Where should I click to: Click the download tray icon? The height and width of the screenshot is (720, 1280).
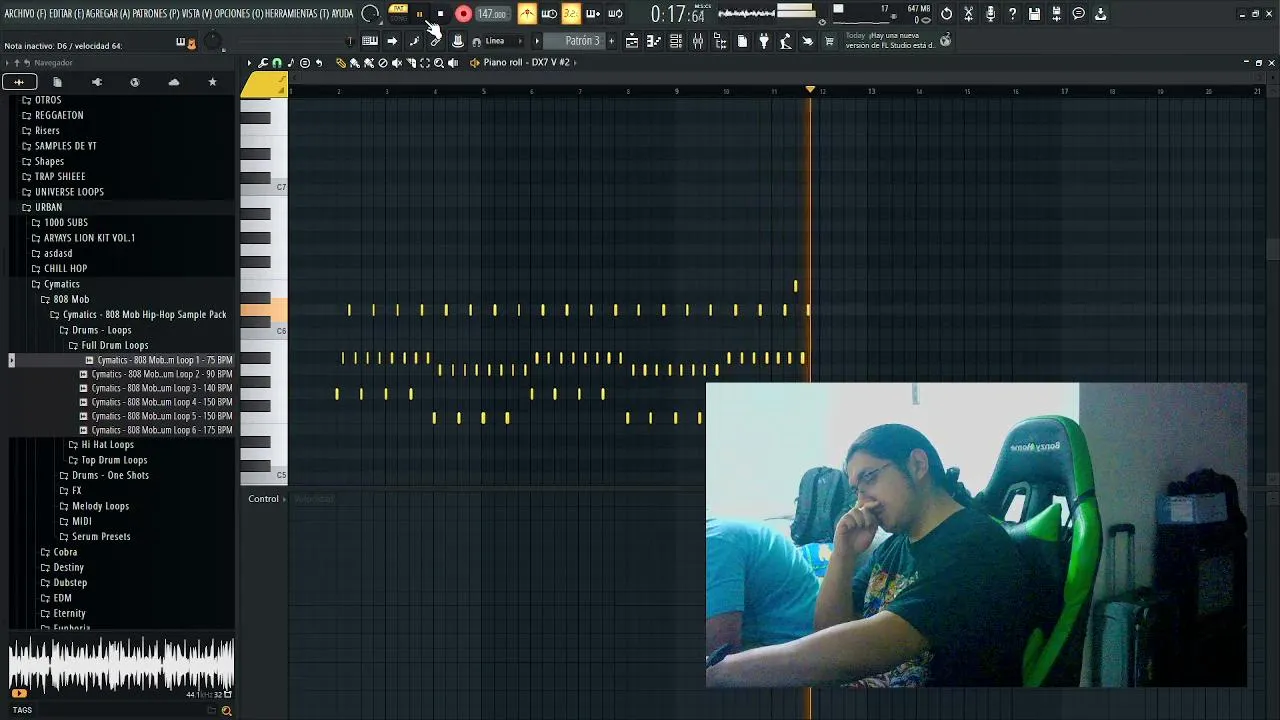(1101, 14)
